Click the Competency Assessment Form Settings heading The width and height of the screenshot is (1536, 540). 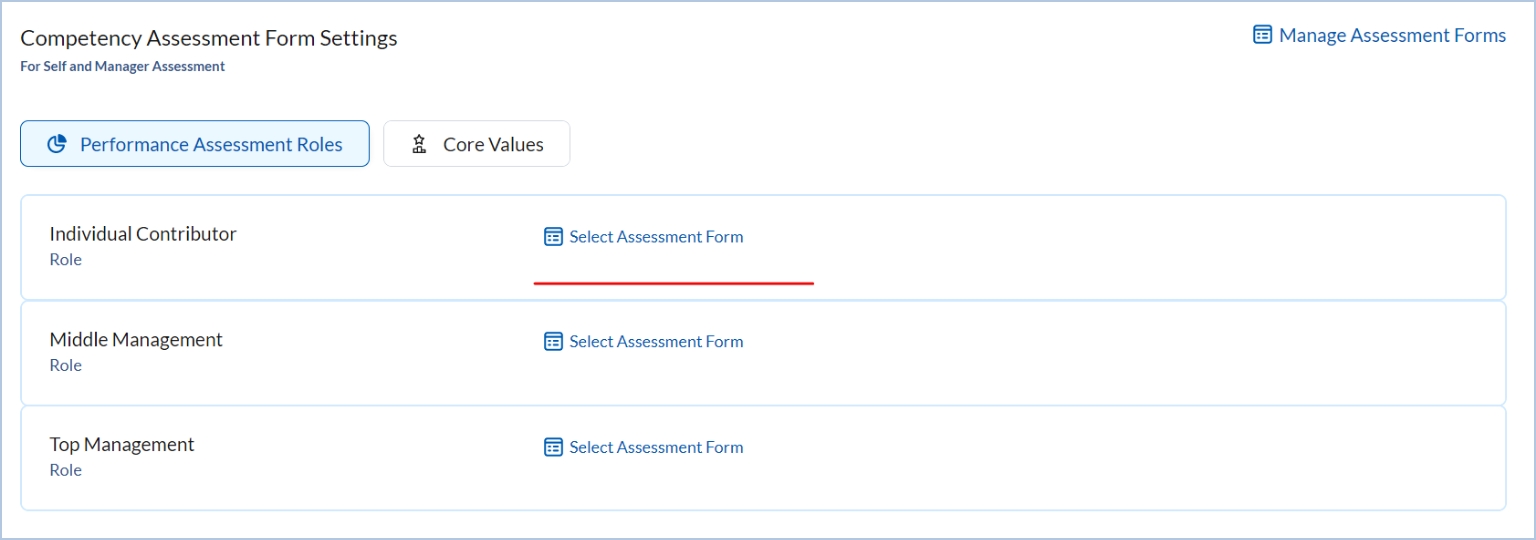209,38
